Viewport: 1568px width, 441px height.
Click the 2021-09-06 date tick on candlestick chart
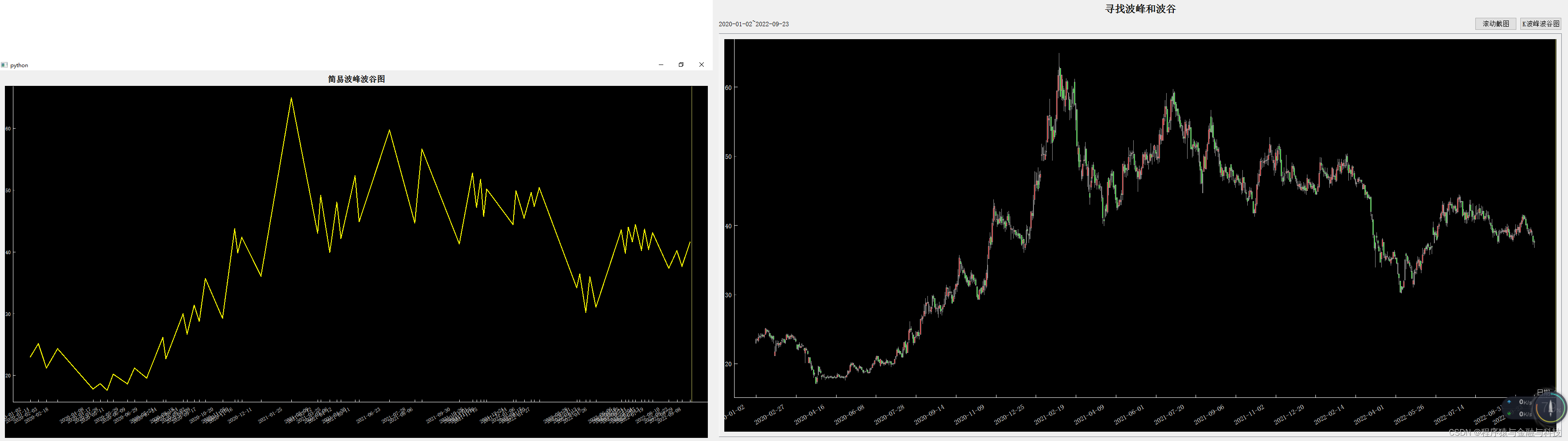point(1209,414)
